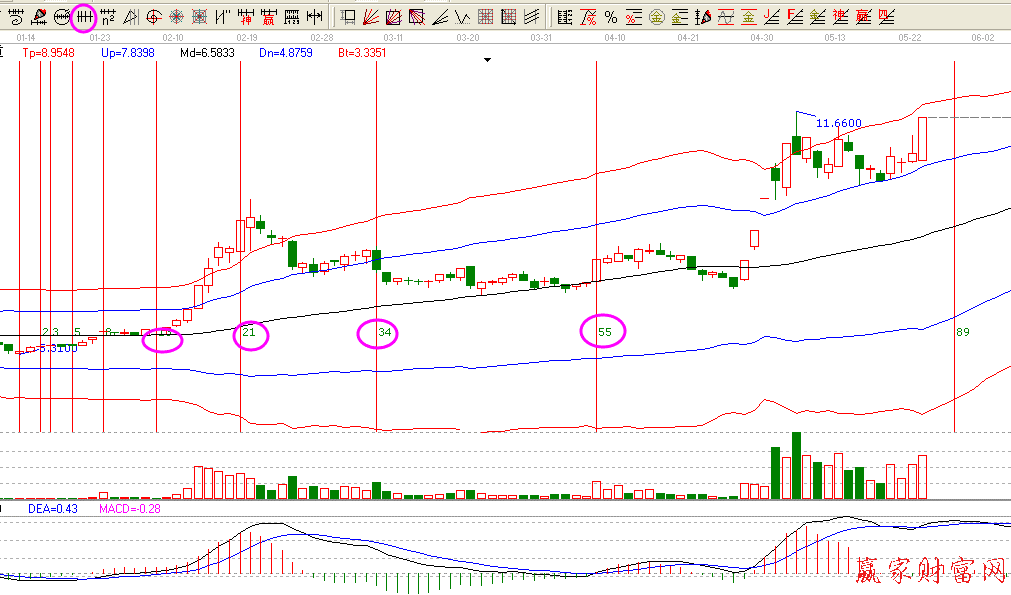The height and width of the screenshot is (595, 1011).
Task: Click the Md=6.5833 middle band label
Action: (x=203, y=52)
